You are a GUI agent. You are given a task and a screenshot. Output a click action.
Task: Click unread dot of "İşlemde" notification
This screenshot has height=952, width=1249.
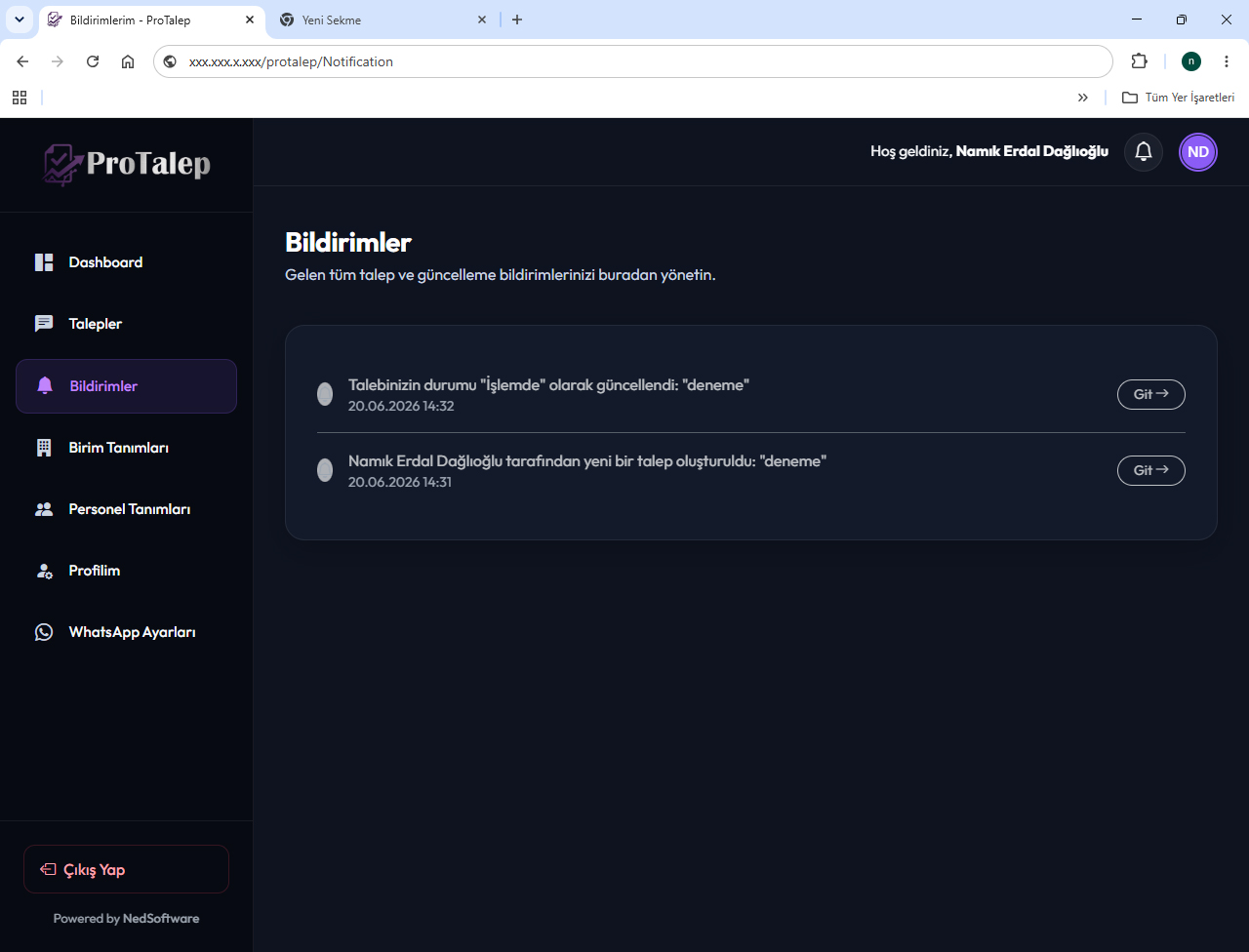tap(325, 394)
